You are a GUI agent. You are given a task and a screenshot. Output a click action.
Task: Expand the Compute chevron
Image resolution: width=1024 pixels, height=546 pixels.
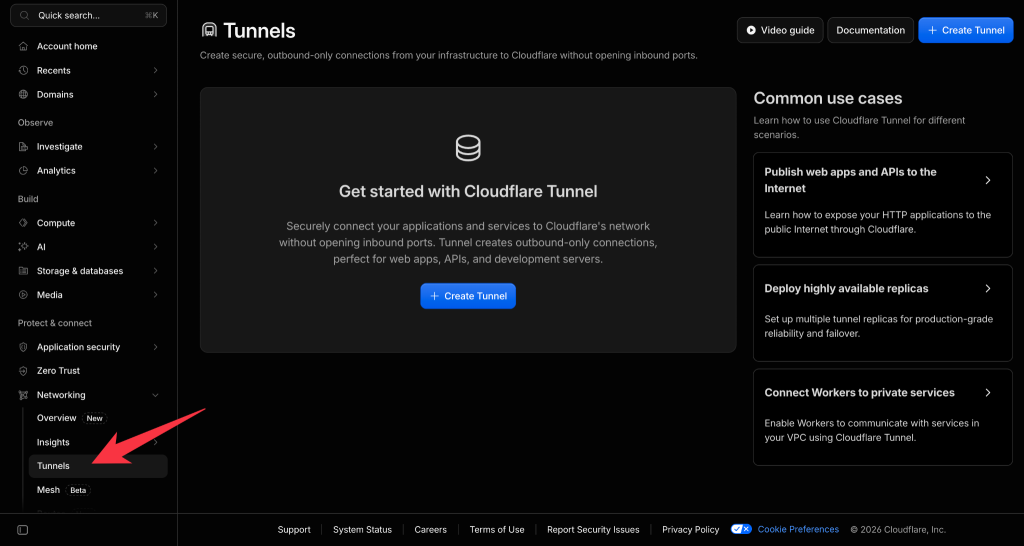[155, 223]
